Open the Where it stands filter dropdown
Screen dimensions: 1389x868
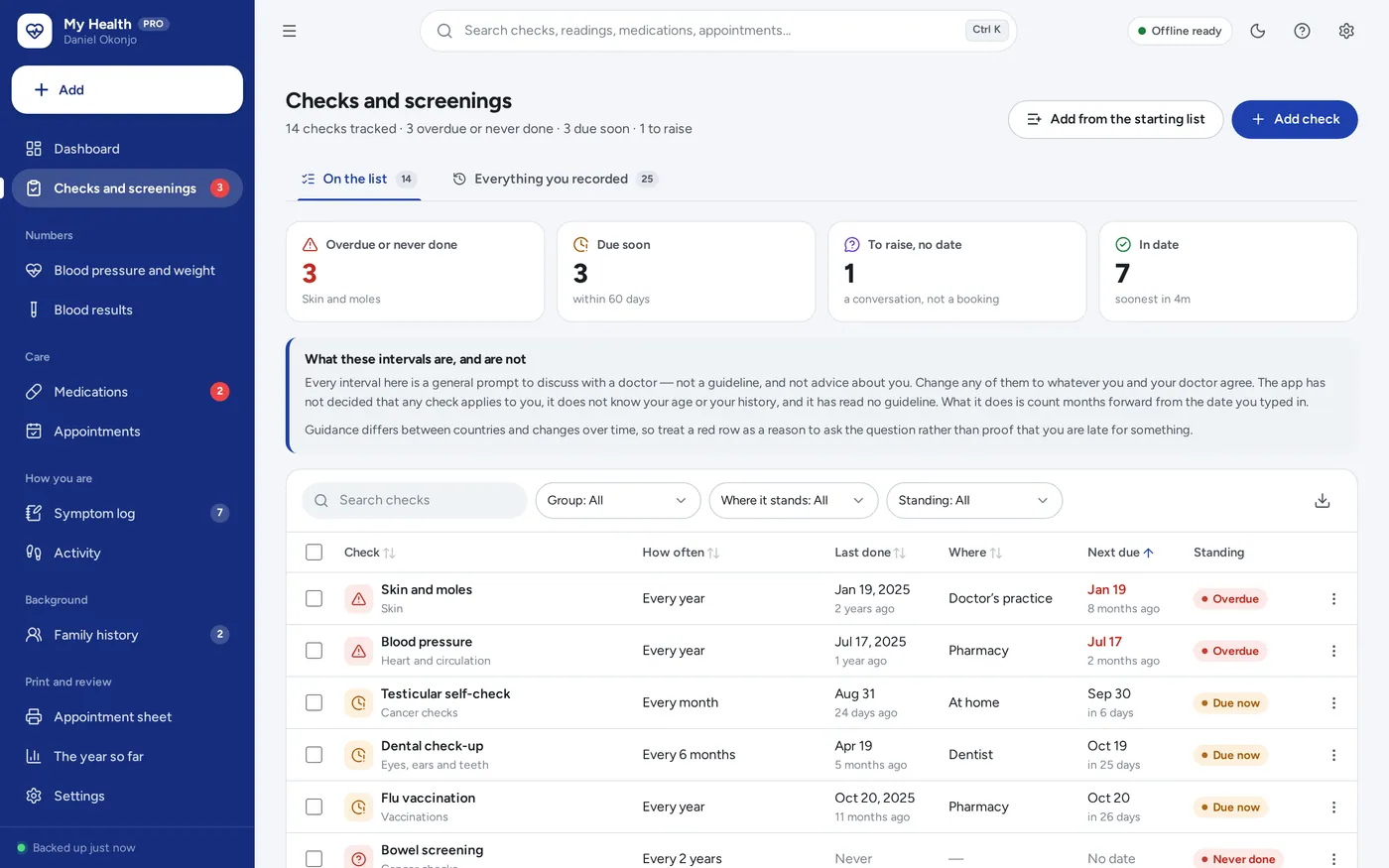coord(794,501)
